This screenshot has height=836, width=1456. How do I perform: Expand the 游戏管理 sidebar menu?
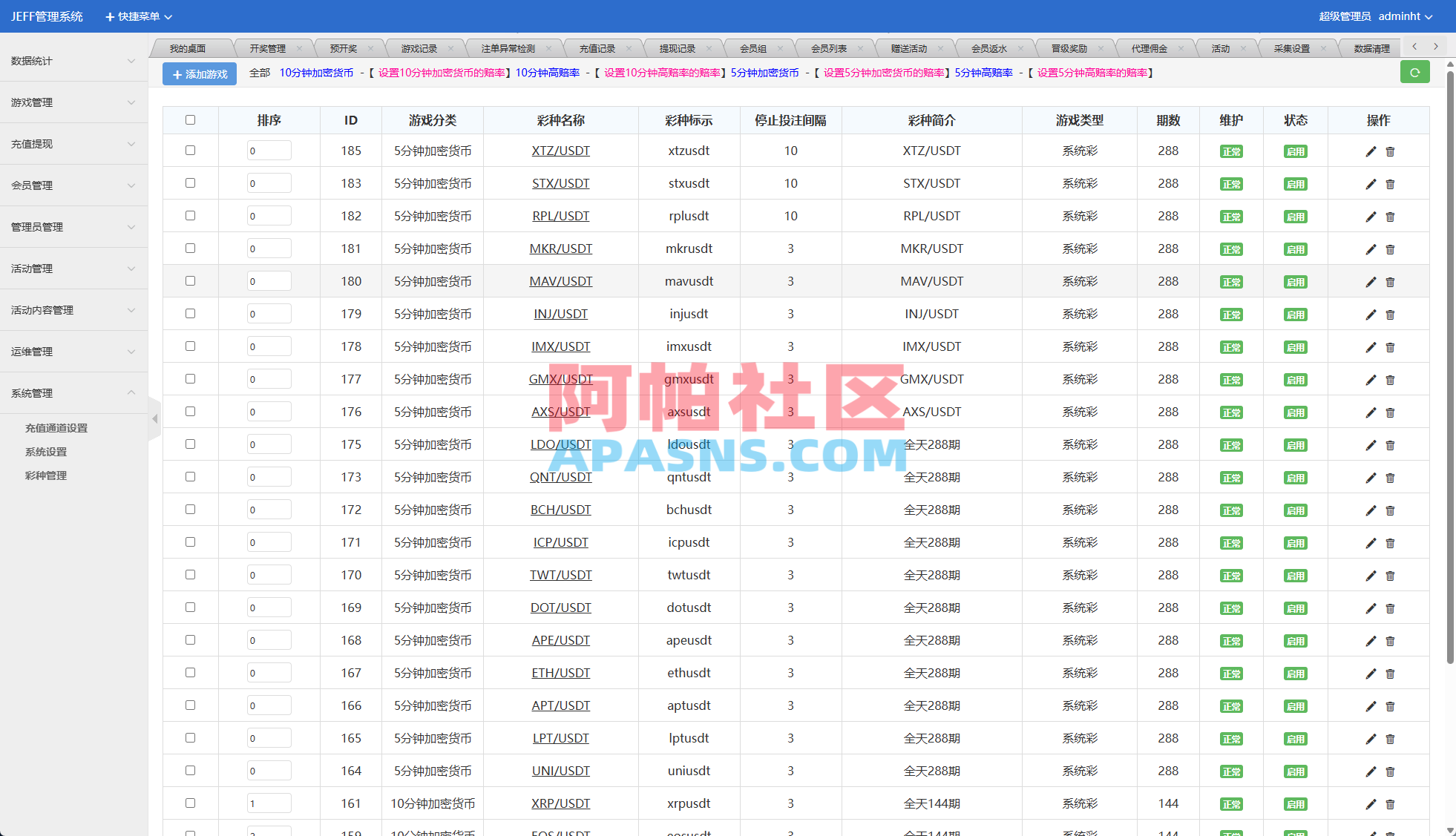[x=73, y=102]
